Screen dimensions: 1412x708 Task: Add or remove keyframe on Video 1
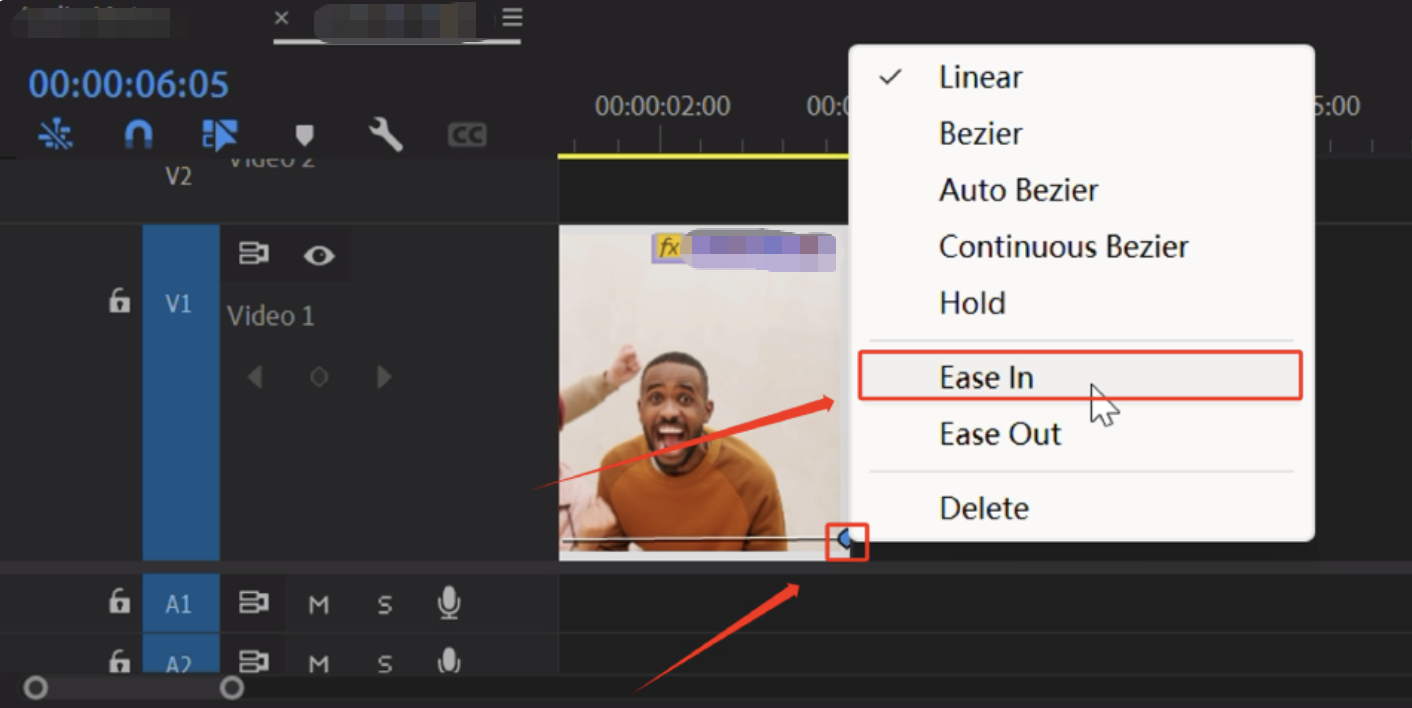tap(319, 377)
